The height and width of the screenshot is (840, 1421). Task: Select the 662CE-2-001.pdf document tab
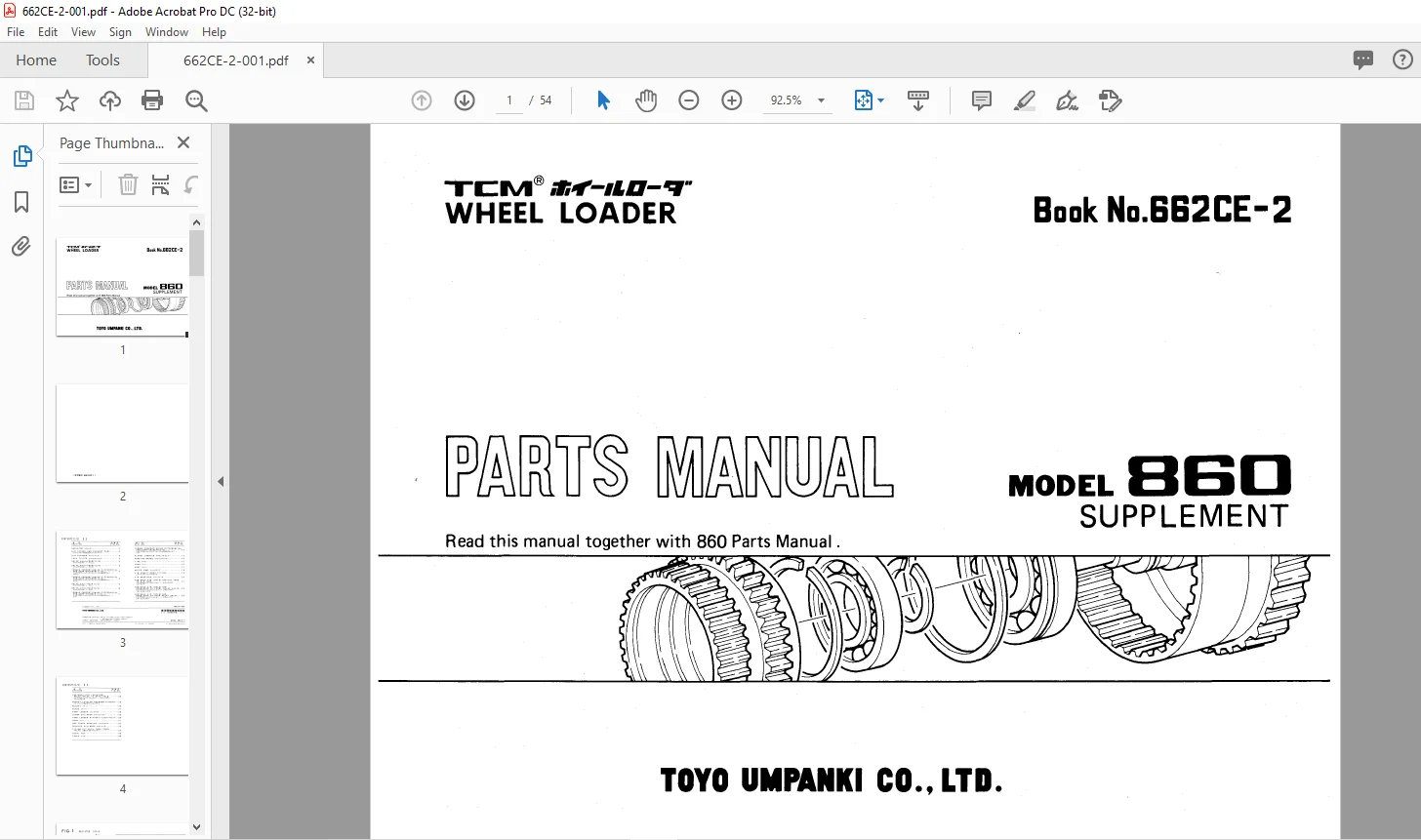(236, 60)
